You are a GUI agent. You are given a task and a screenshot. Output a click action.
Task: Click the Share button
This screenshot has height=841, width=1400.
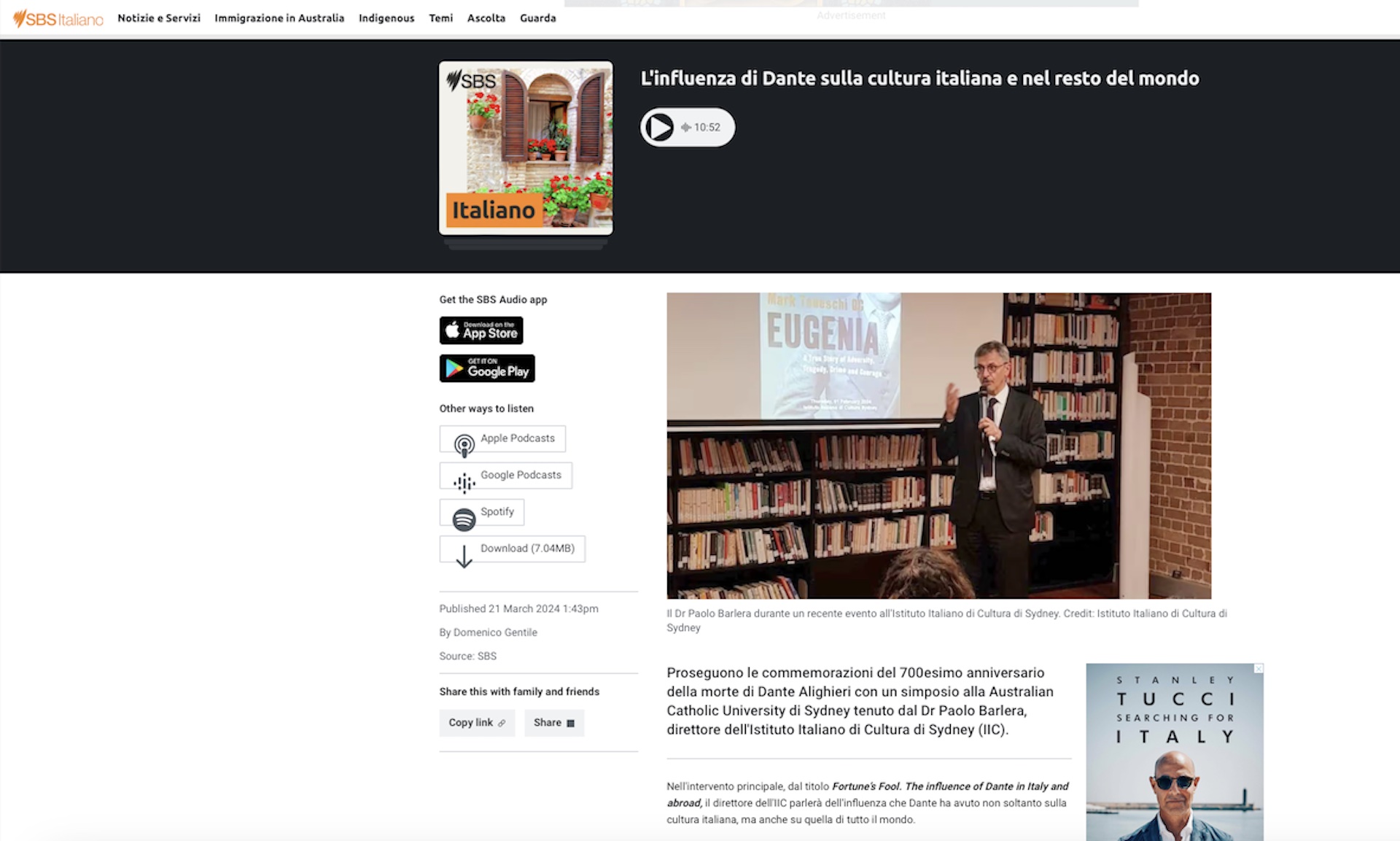pyautogui.click(x=554, y=723)
